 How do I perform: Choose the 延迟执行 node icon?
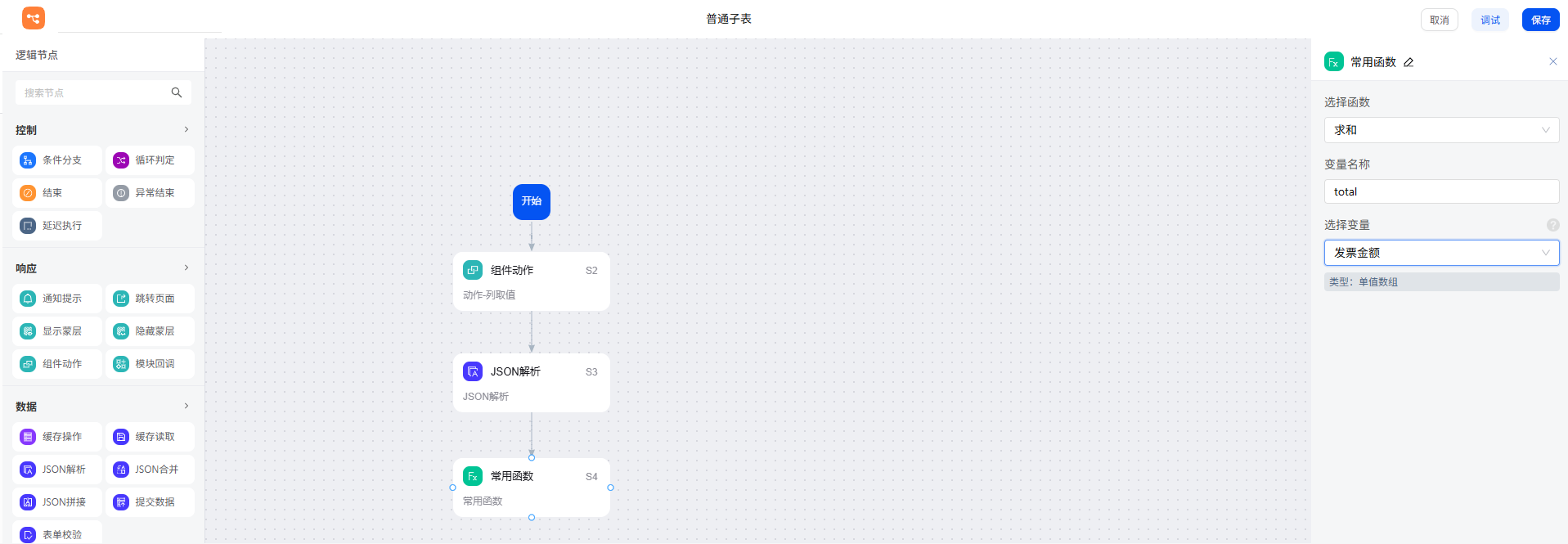28,226
